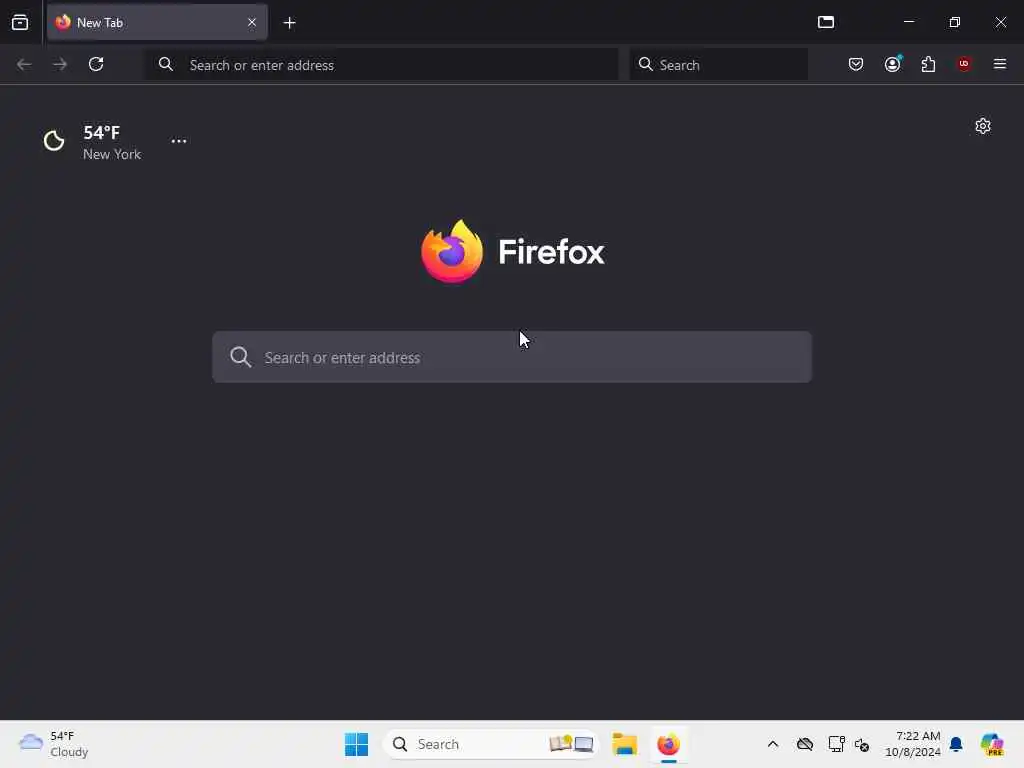Click the Windows taskbar Search box
The image size is (1024, 768).
point(491,744)
